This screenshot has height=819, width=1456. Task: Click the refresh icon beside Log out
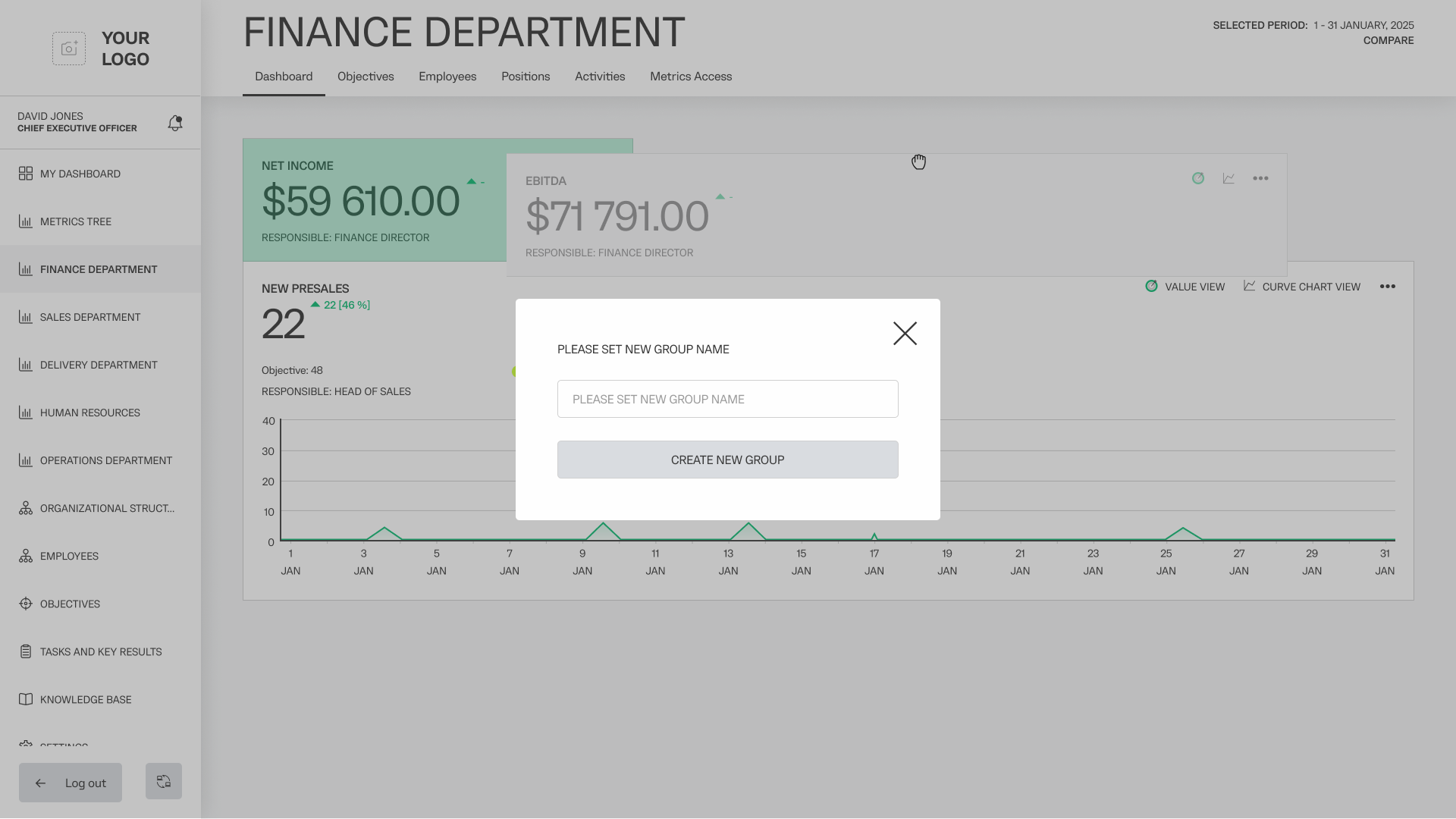tap(164, 782)
